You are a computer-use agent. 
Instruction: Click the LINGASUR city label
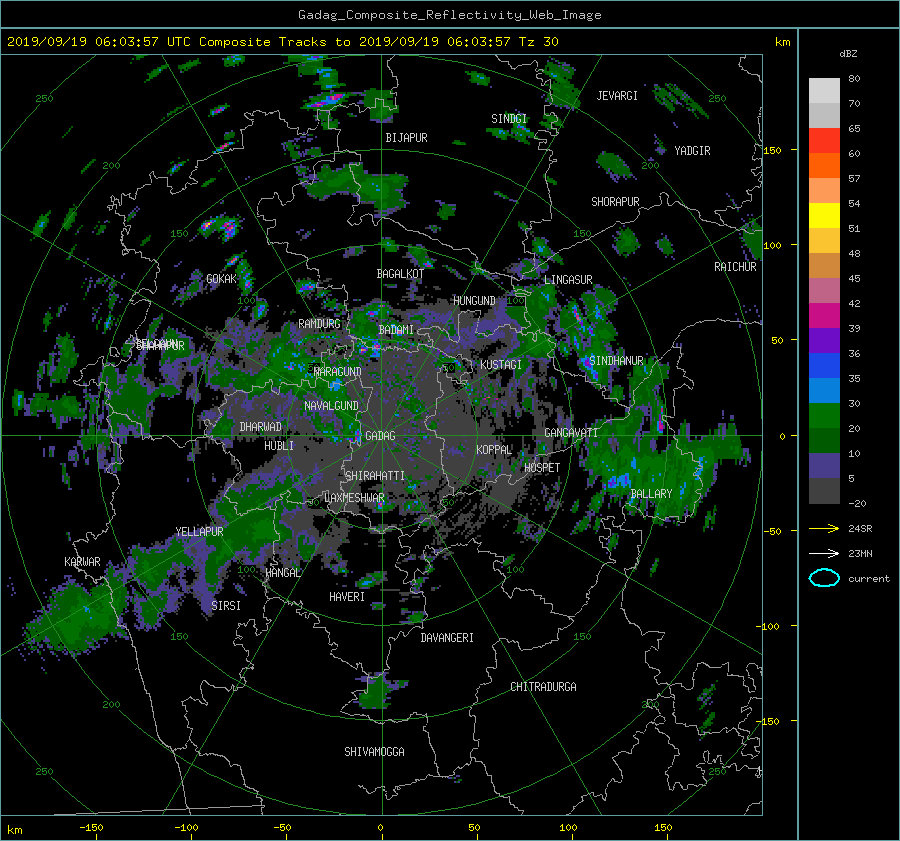pos(568,280)
